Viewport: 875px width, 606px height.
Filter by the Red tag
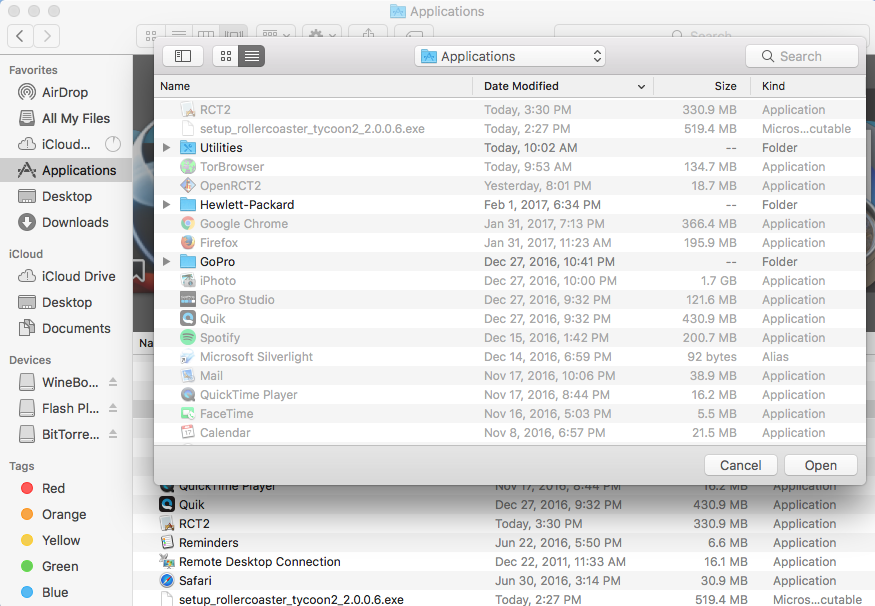click(x=66, y=488)
